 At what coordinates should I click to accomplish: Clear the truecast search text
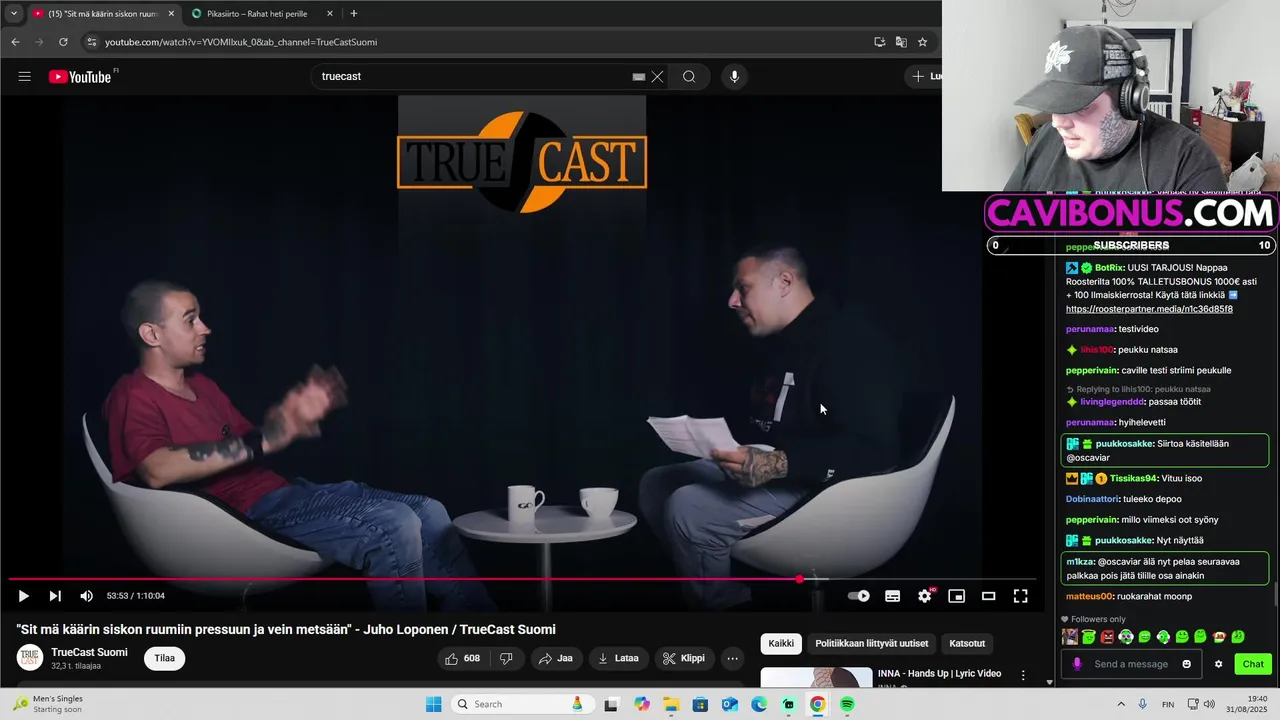click(657, 77)
